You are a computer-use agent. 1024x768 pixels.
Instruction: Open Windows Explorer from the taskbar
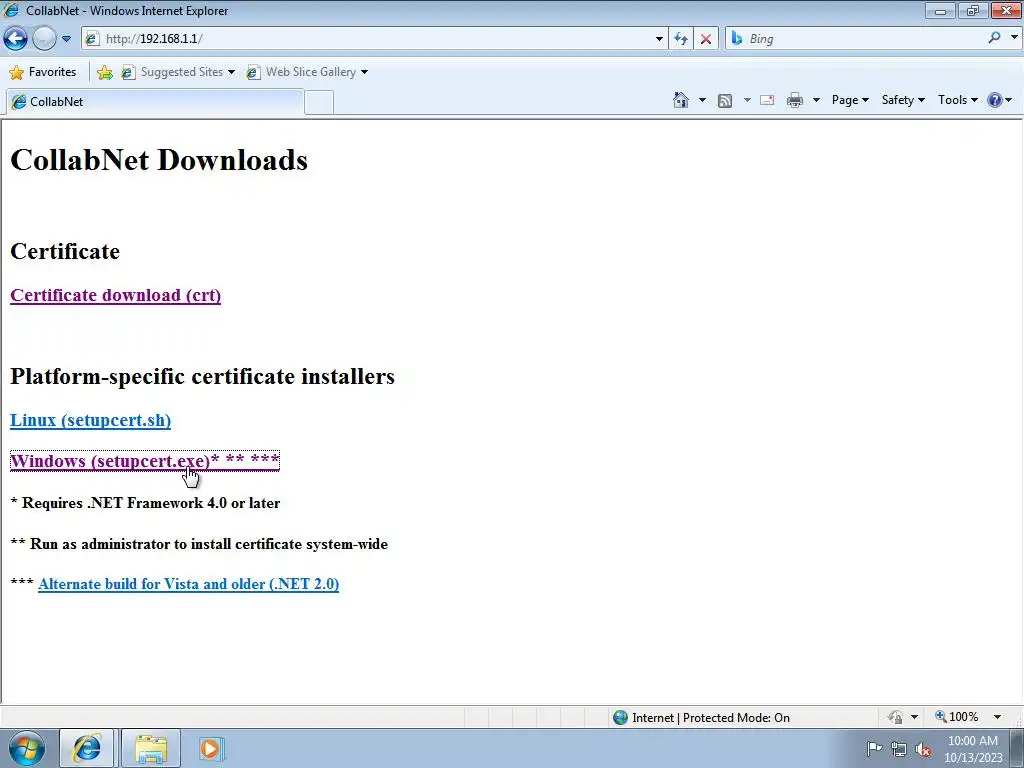(x=151, y=748)
